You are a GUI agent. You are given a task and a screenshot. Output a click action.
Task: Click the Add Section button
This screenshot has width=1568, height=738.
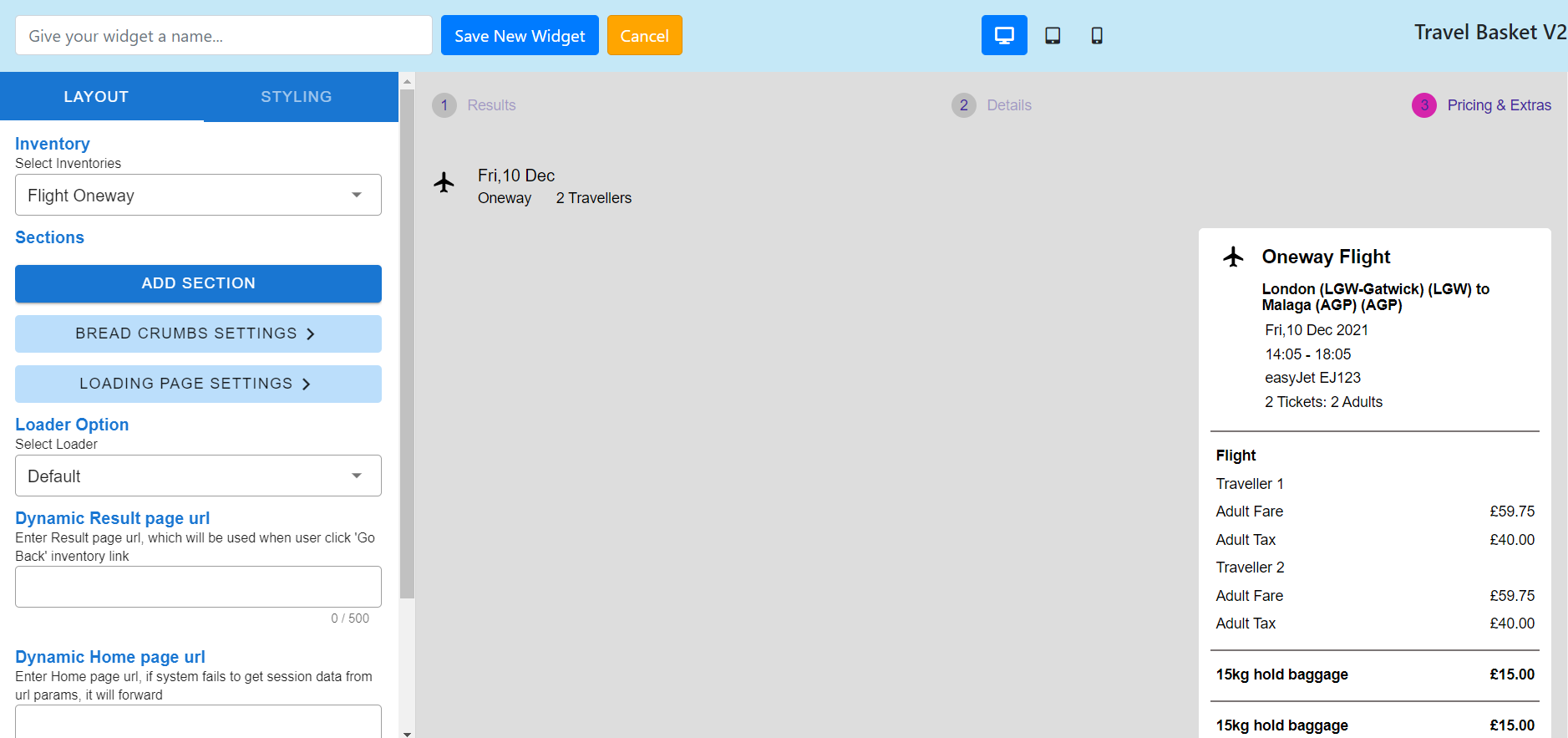click(198, 283)
